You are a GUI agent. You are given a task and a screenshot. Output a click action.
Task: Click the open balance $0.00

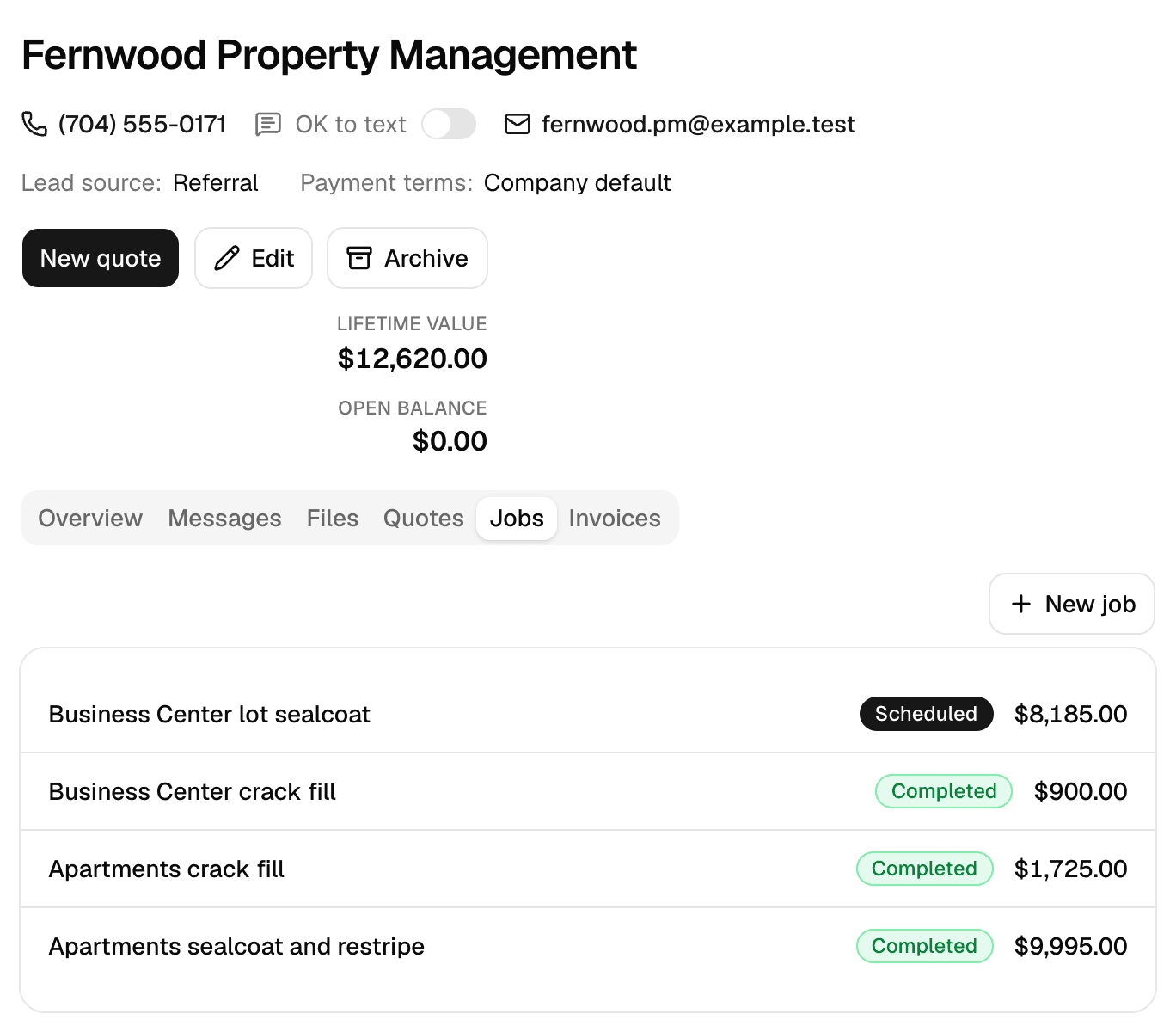(450, 441)
